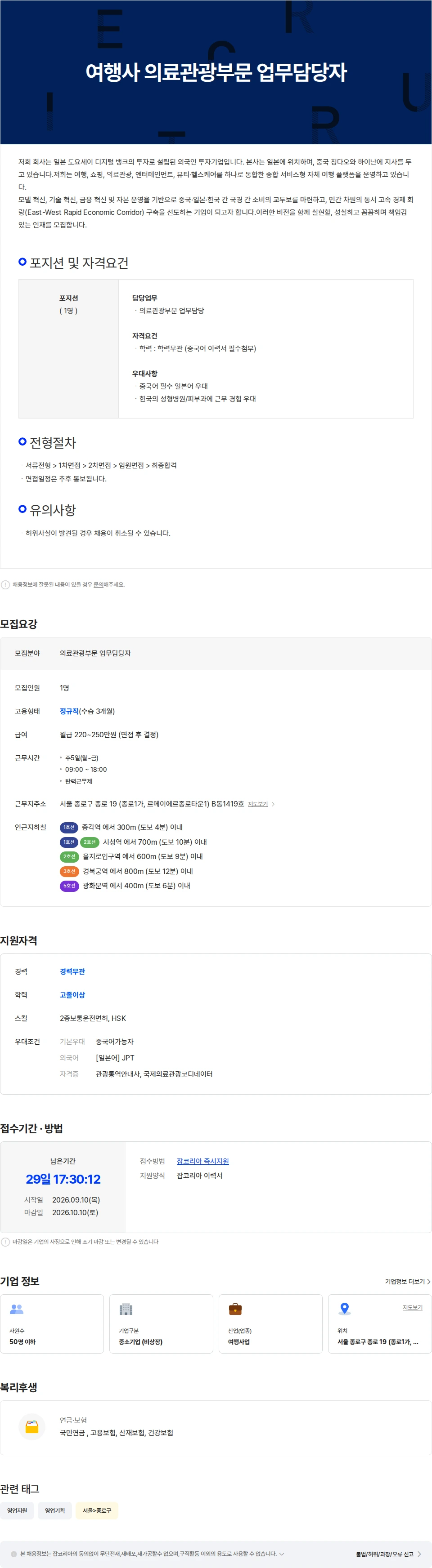The height and width of the screenshot is (1568, 432).
Task: Select the 영업기획 tag
Action: 55,1511
